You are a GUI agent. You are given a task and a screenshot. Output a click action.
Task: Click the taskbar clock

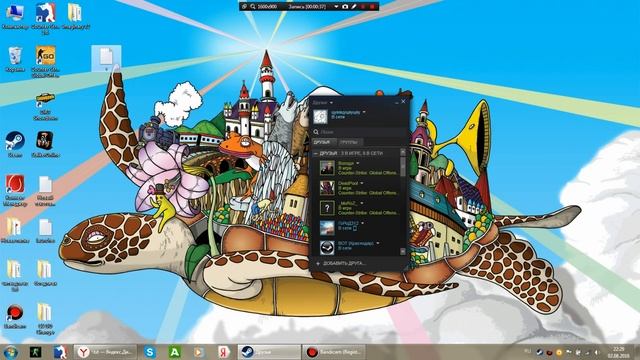click(619, 352)
